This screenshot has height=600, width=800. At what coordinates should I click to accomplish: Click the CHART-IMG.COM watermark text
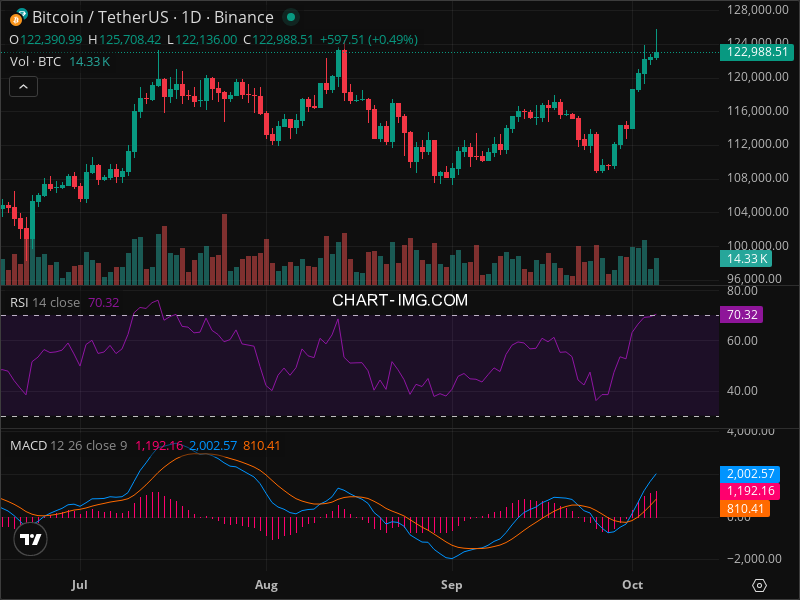[x=400, y=299]
